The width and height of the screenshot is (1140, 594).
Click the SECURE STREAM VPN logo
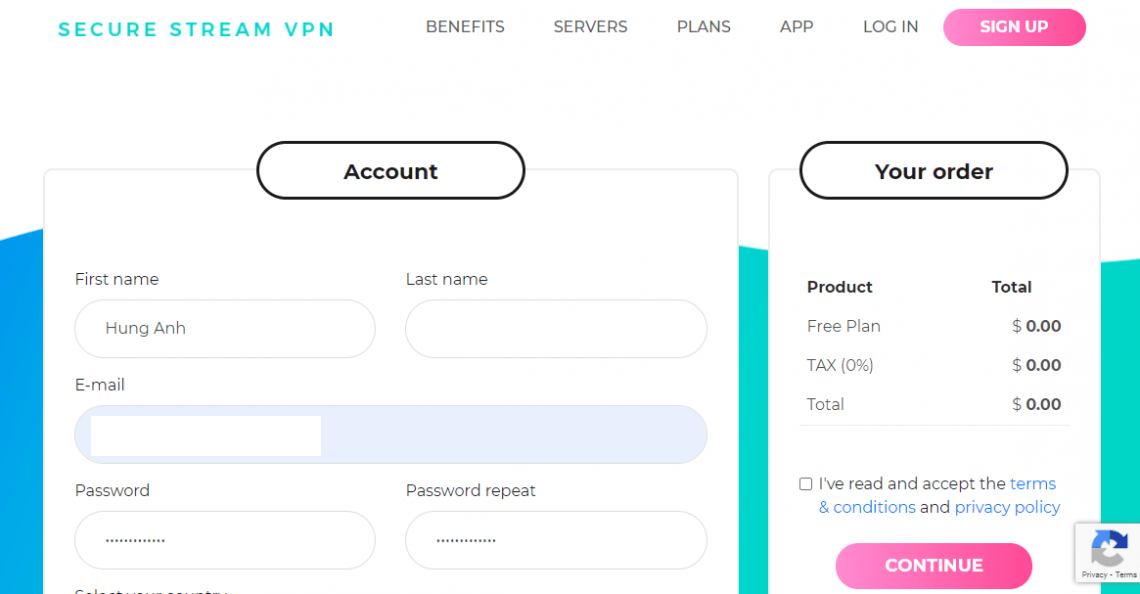[196, 29]
